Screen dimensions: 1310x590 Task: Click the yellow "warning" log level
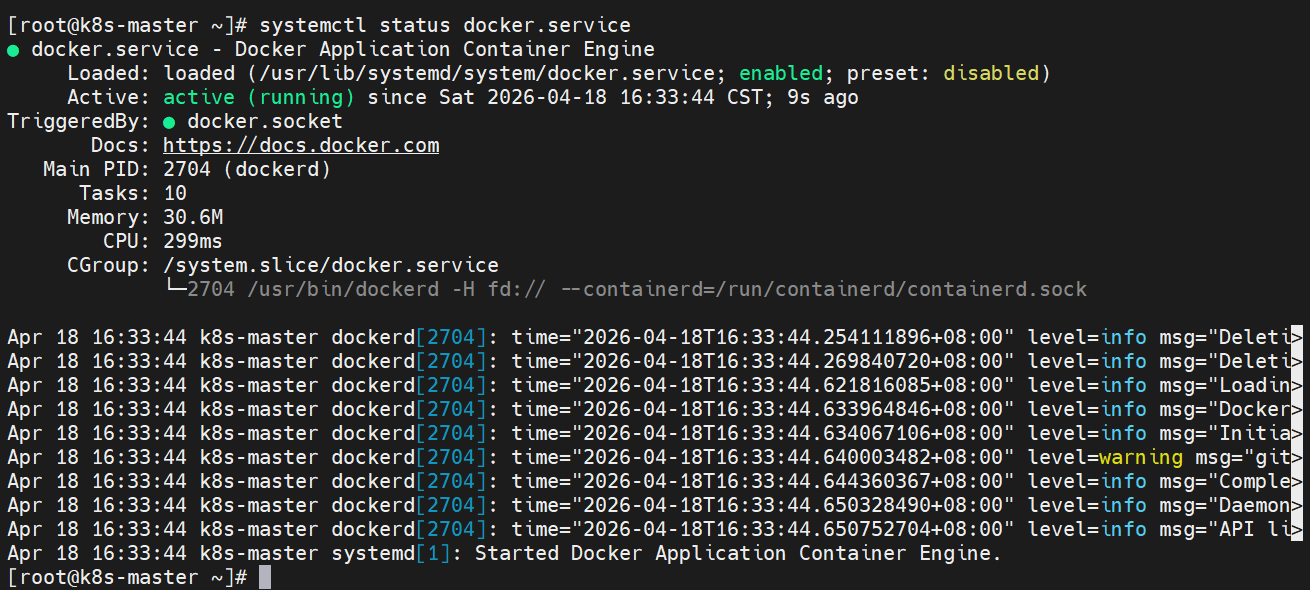click(x=1141, y=457)
